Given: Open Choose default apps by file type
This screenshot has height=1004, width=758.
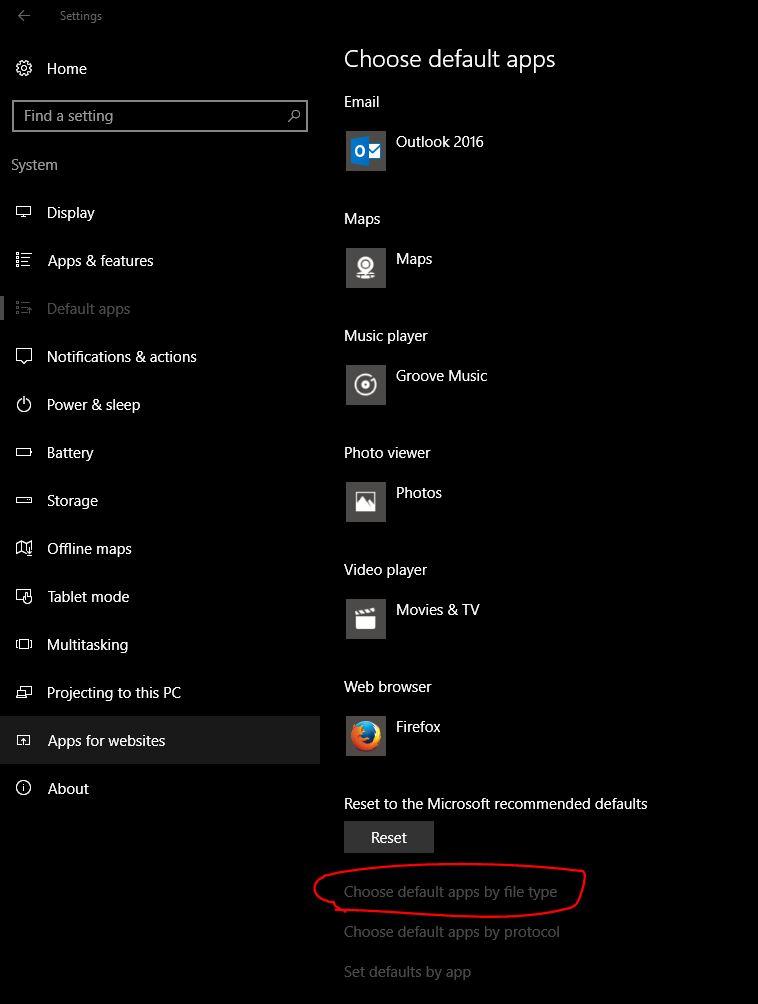Looking at the screenshot, I should (450, 891).
